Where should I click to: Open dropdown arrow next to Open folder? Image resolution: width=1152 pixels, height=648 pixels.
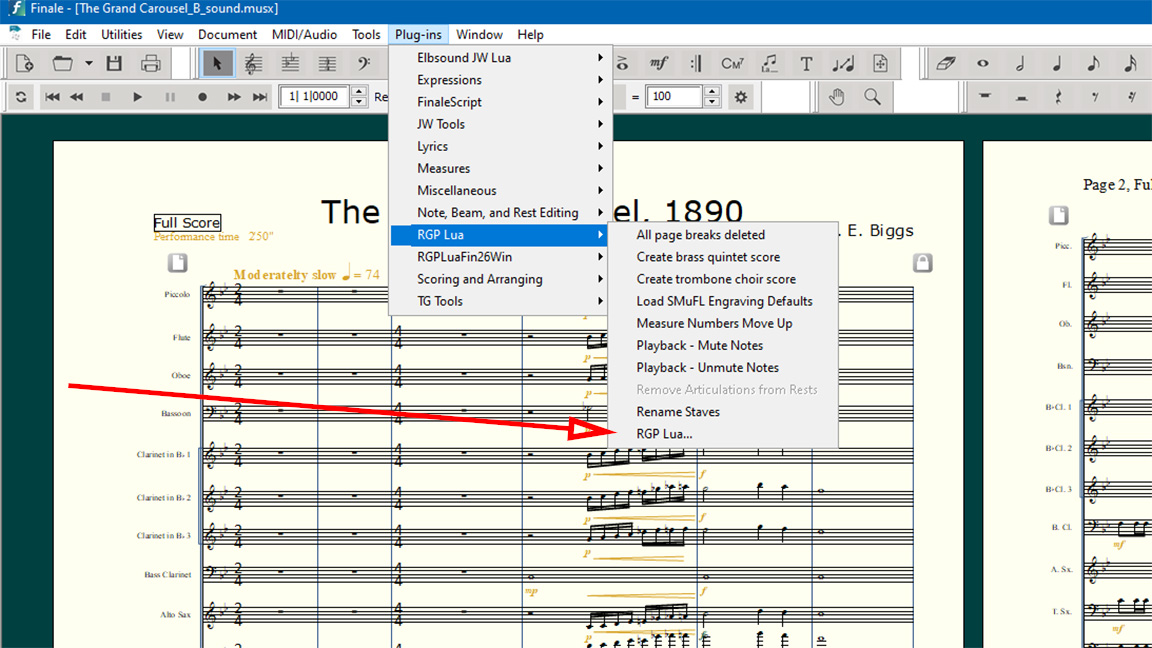(x=88, y=64)
